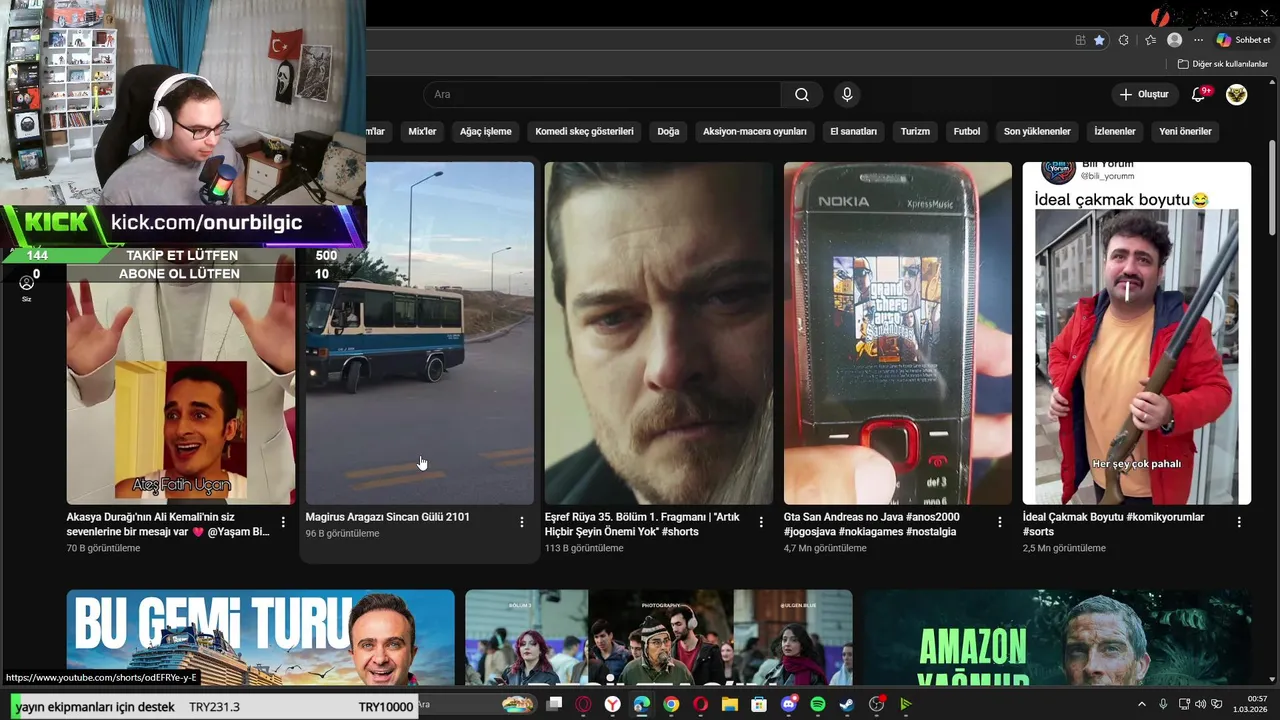
Task: Open the Eşref Rüya short thumbnail
Action: pos(659,333)
